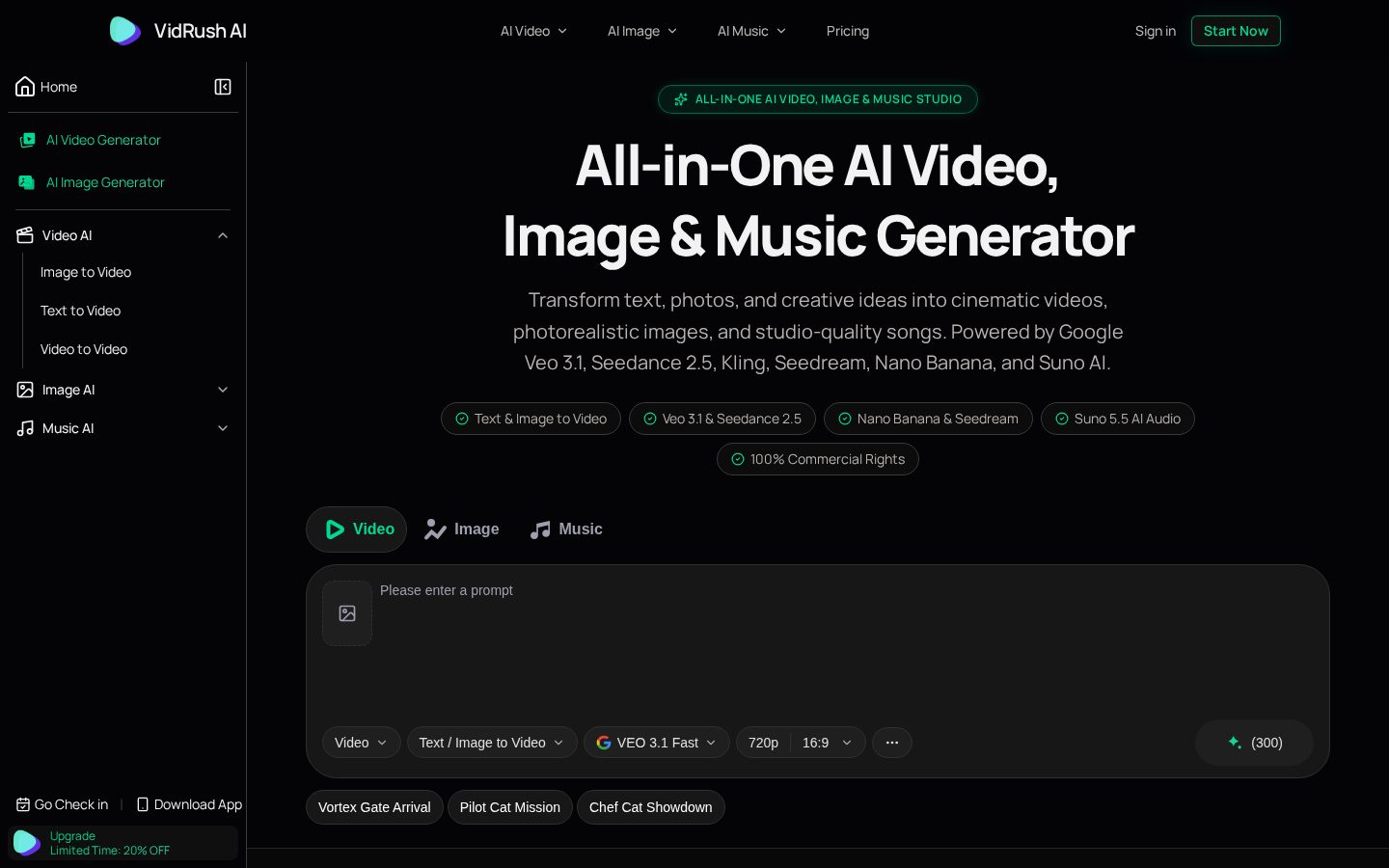The image size is (1389, 868).
Task: Switch to the Image generator tab
Action: tap(462, 529)
